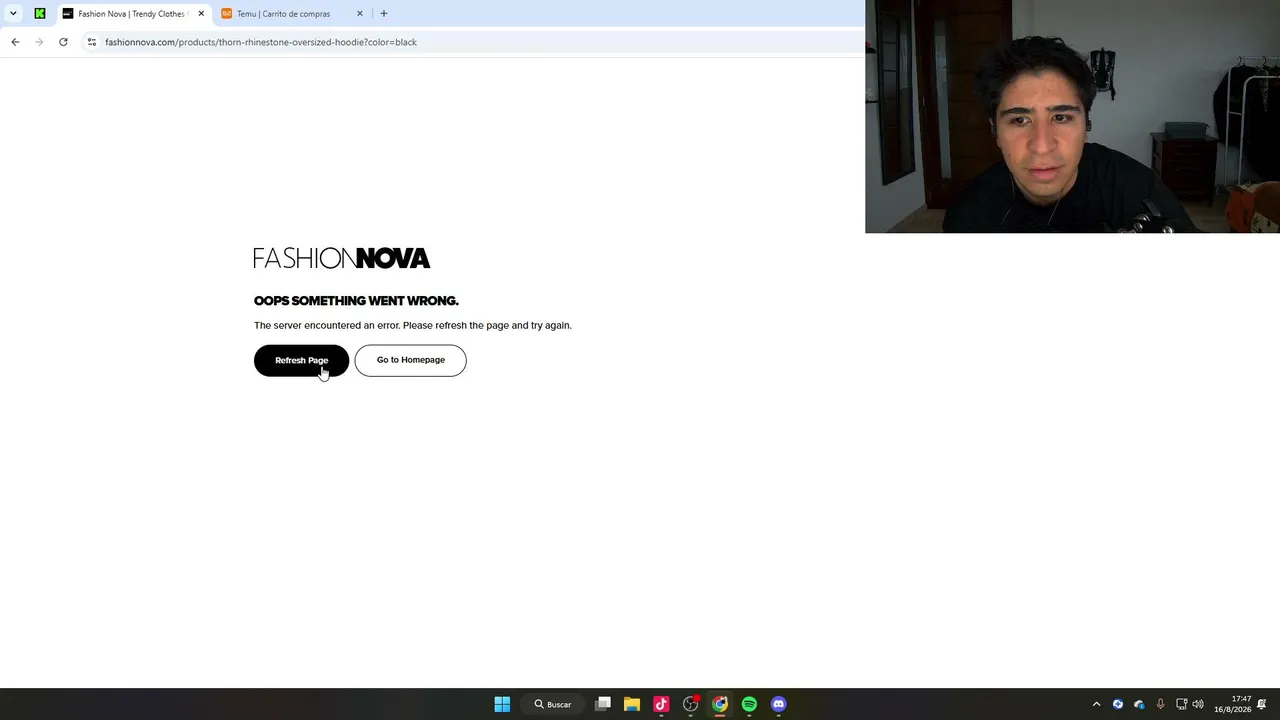Screen dimensions: 1280x720
Task: Open a new browser tab
Action: [x=384, y=14]
